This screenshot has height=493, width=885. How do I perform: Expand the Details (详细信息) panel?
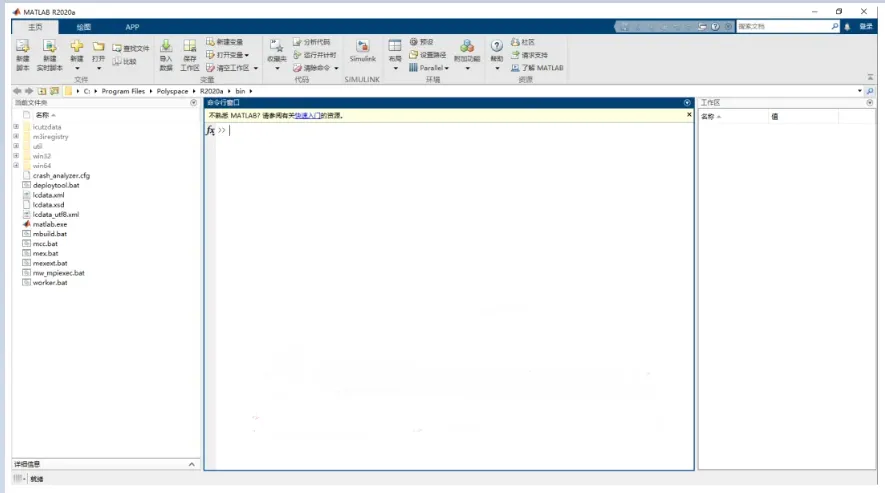pos(191,464)
